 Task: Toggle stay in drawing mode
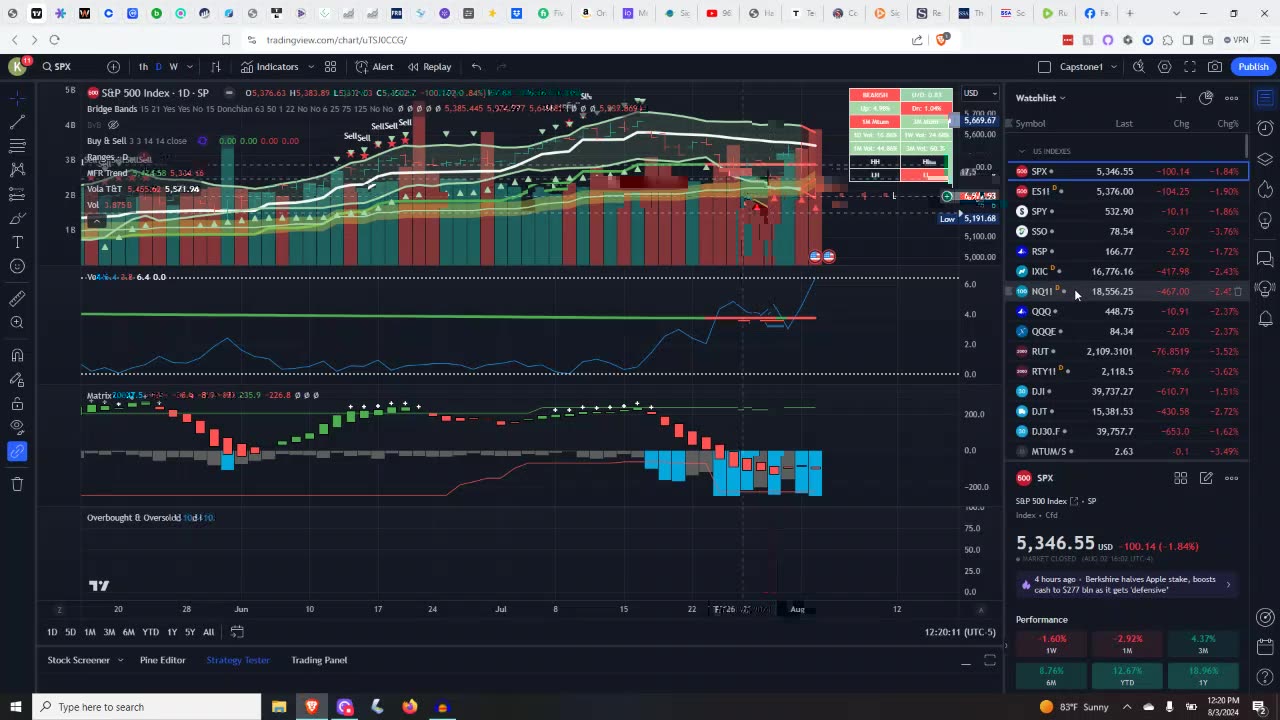click(x=17, y=380)
